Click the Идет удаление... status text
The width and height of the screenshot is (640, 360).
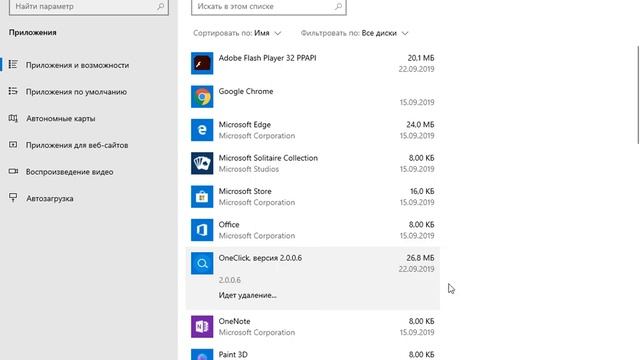[x=247, y=295]
